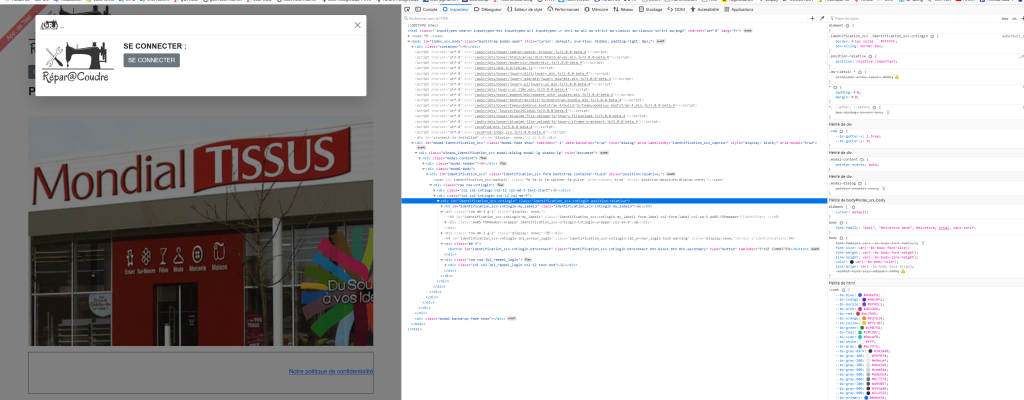Screen dimensions: 1024x400
Task: Open the privacy policy link
Action: click(331, 371)
